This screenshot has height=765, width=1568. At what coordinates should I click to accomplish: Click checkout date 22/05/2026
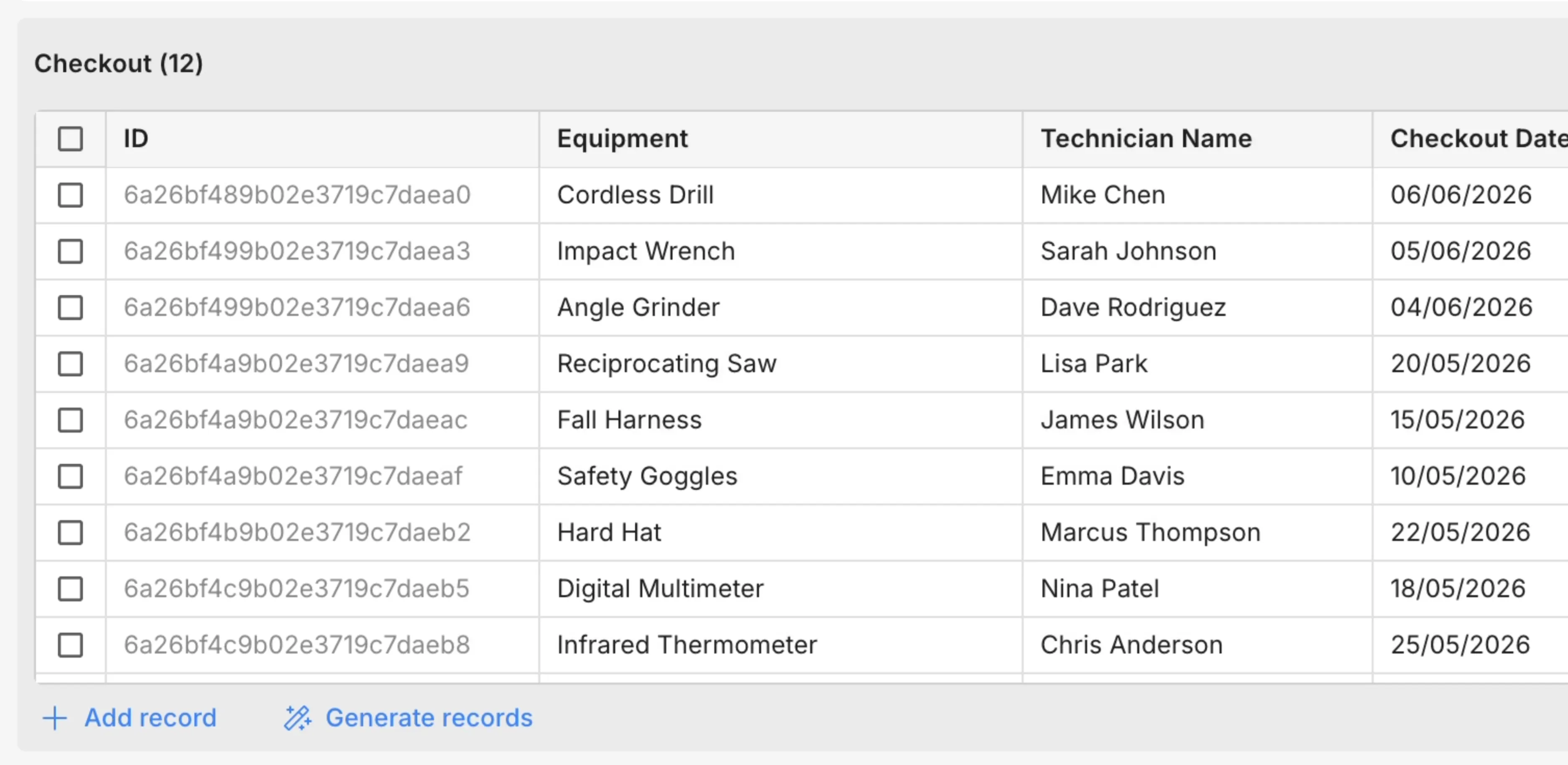(1460, 533)
